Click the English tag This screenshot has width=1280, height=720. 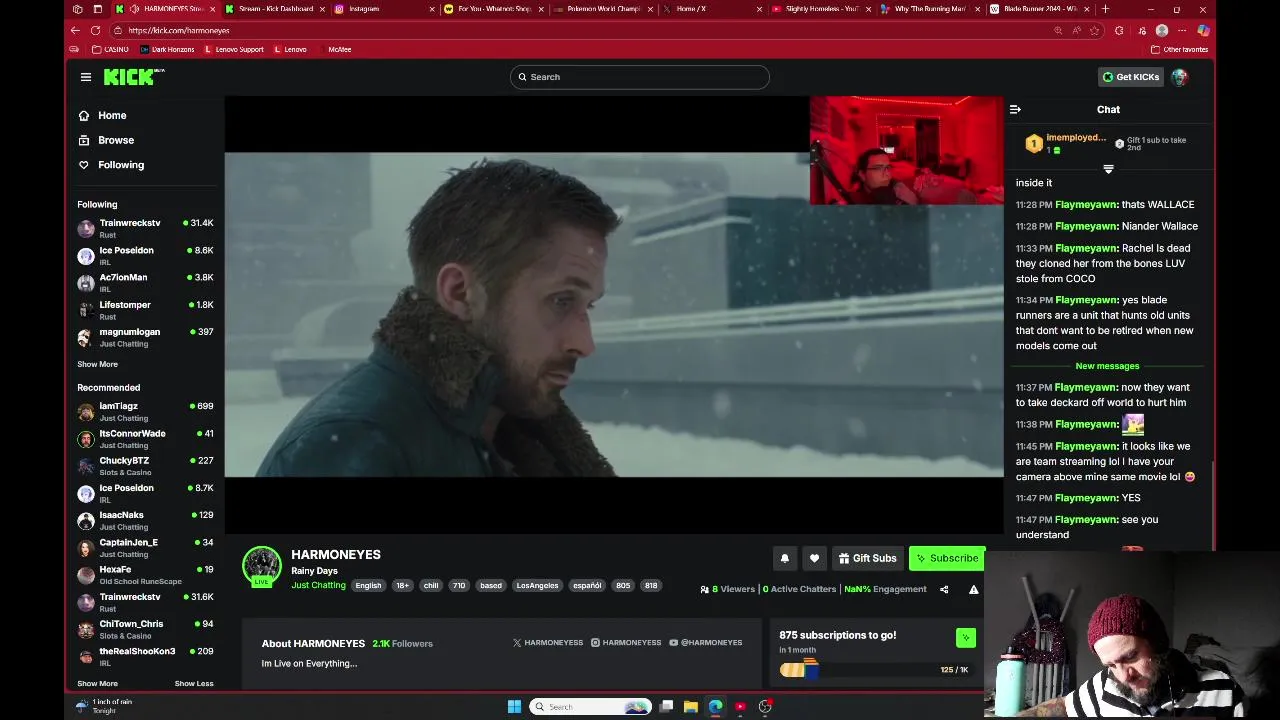pos(368,585)
